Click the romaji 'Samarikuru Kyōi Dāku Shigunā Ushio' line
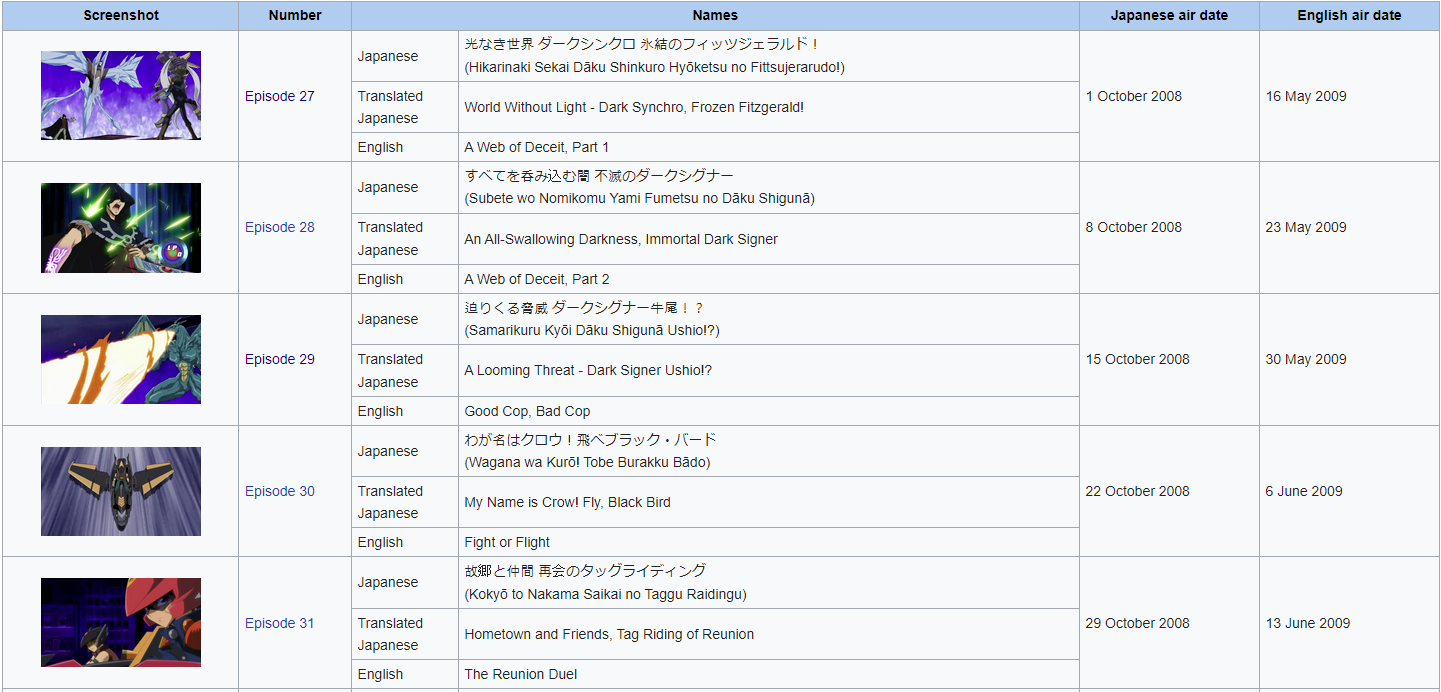 pyautogui.click(x=592, y=330)
